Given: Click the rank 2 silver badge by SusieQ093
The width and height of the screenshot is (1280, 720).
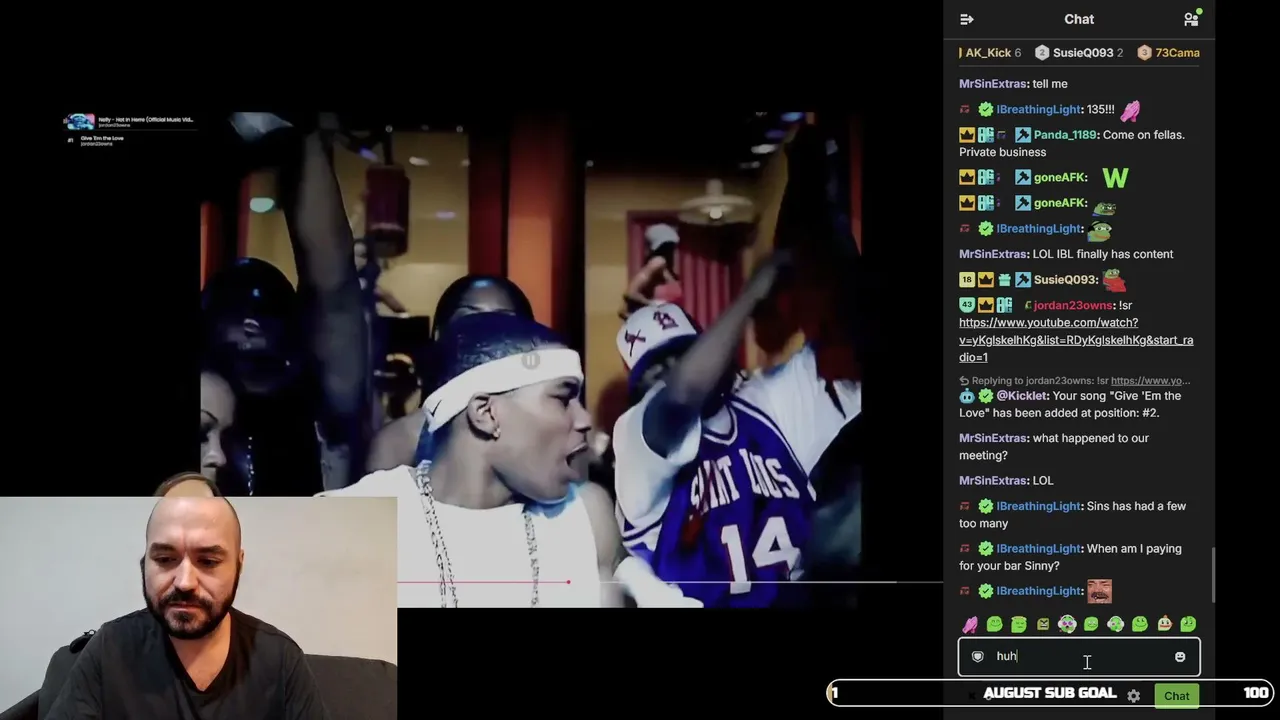Looking at the screenshot, I should point(1042,53).
